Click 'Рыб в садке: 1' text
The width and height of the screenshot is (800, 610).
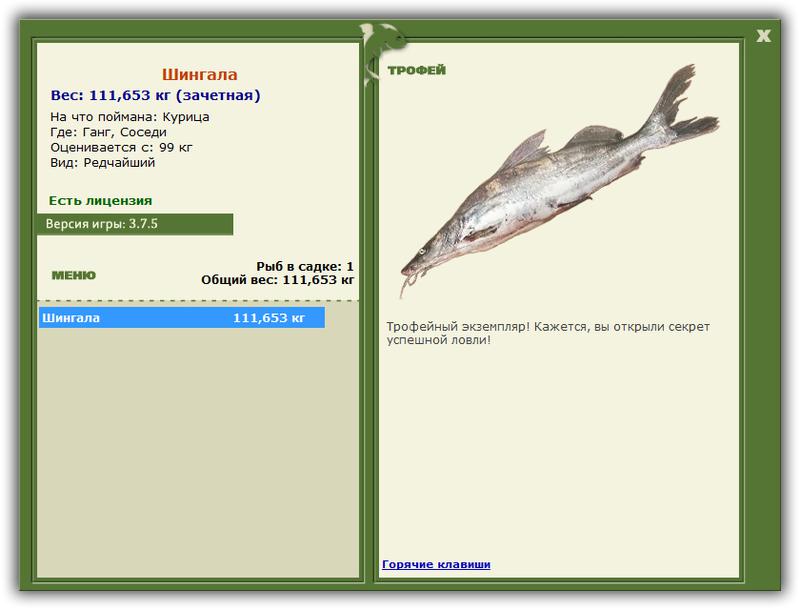coord(305,266)
